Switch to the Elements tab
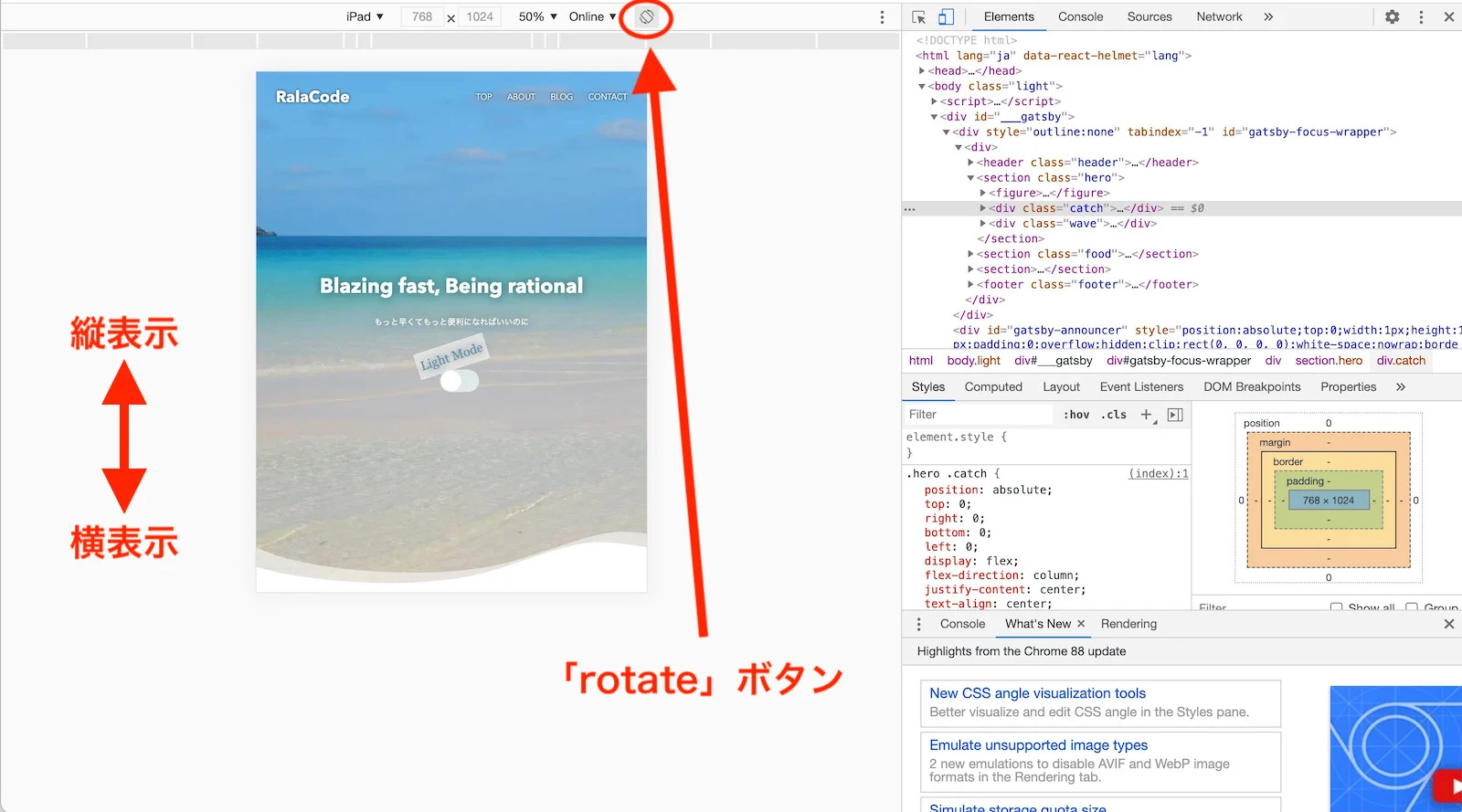 tap(1009, 17)
